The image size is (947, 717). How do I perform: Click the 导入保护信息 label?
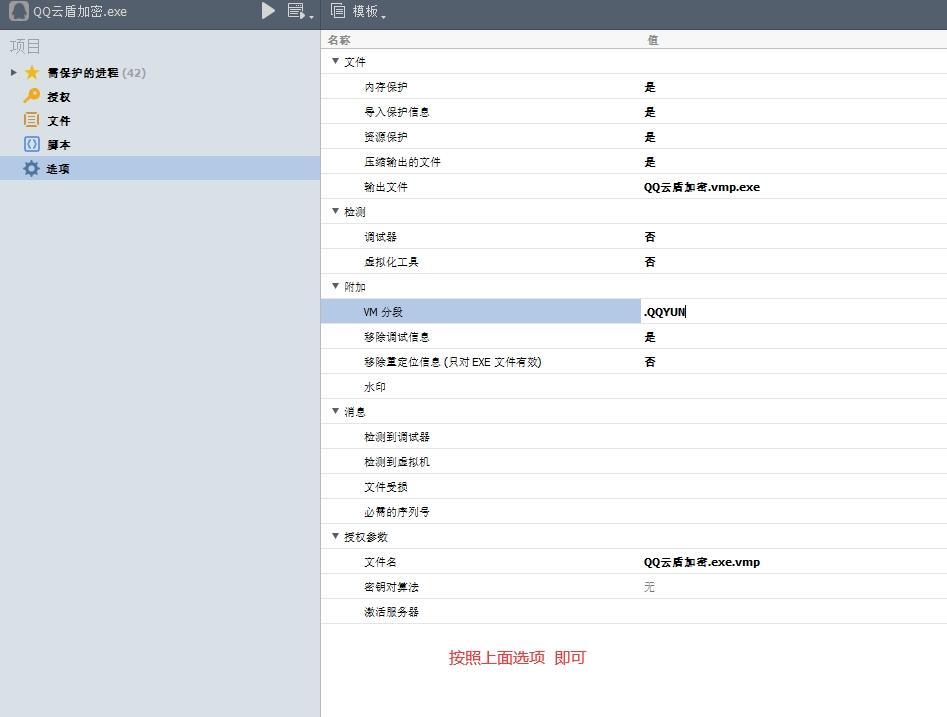[x=396, y=112]
